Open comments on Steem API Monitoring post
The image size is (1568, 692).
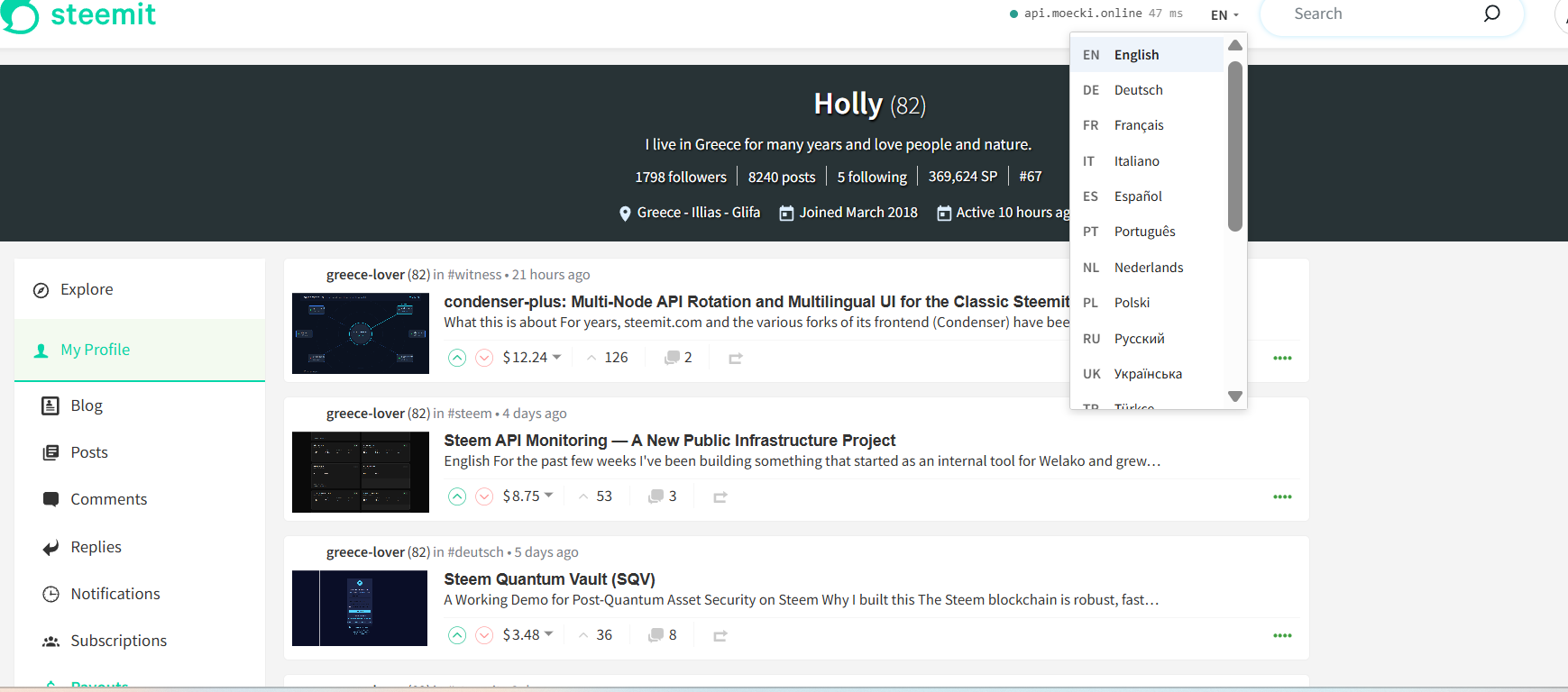663,496
